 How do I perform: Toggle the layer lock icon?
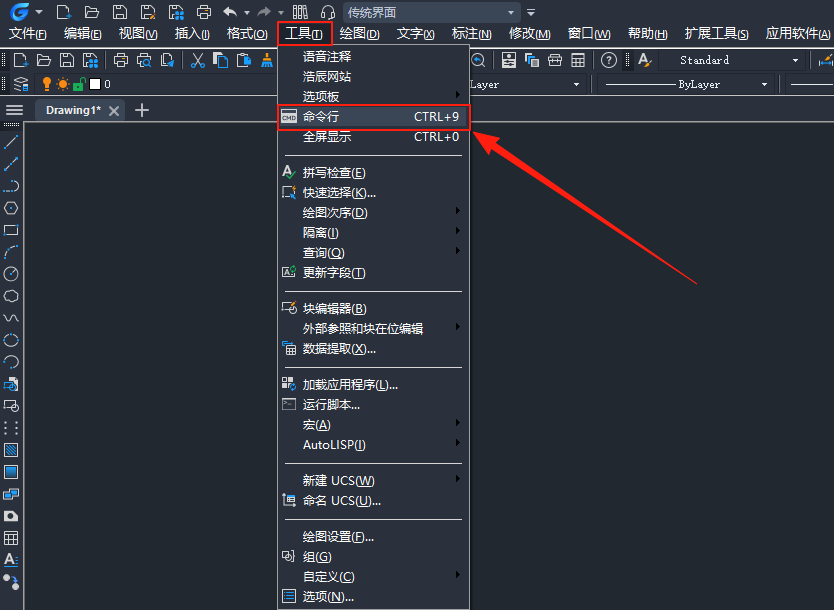pyautogui.click(x=78, y=85)
